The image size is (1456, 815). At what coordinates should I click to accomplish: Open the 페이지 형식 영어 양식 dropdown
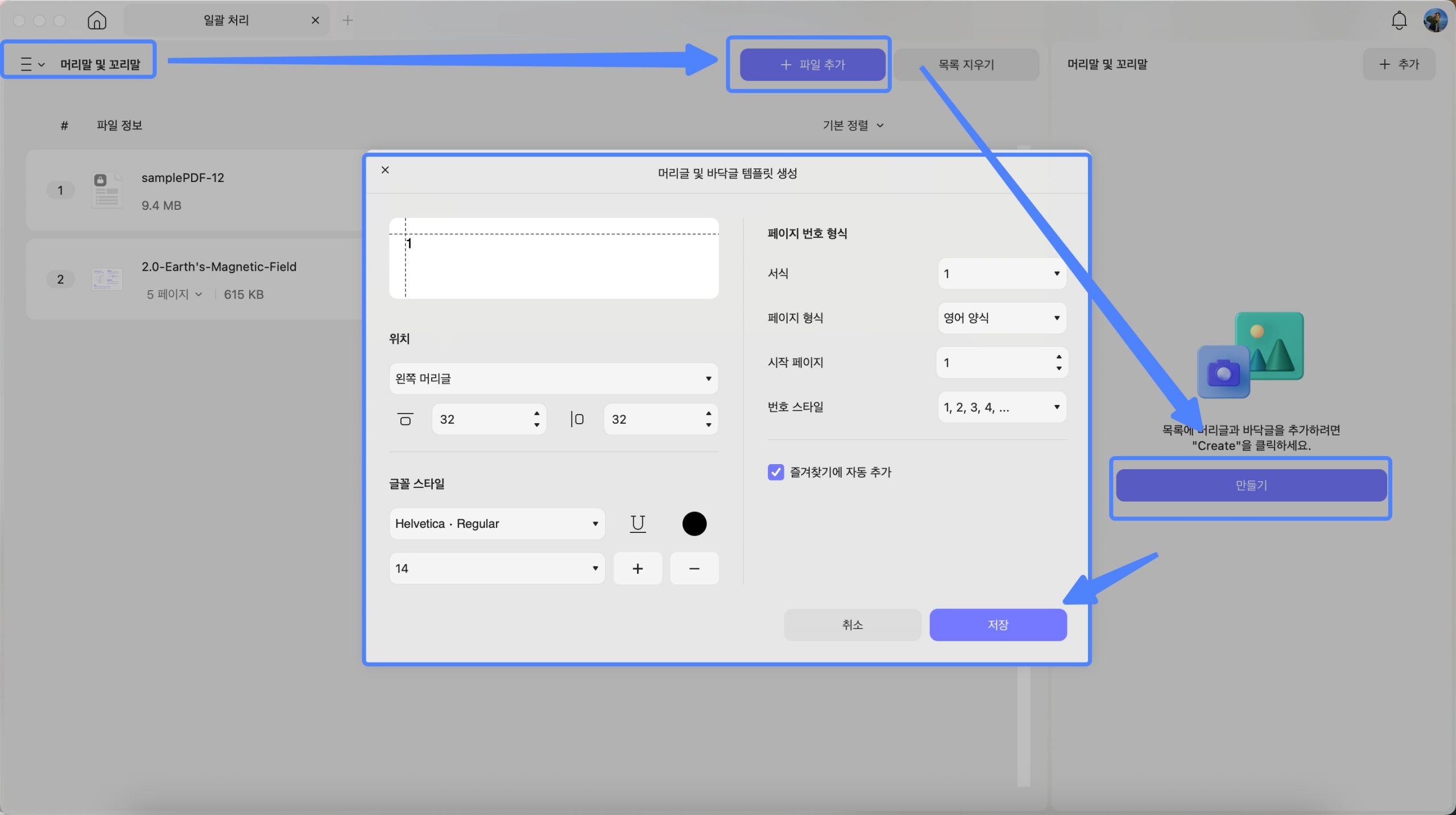coord(1002,318)
